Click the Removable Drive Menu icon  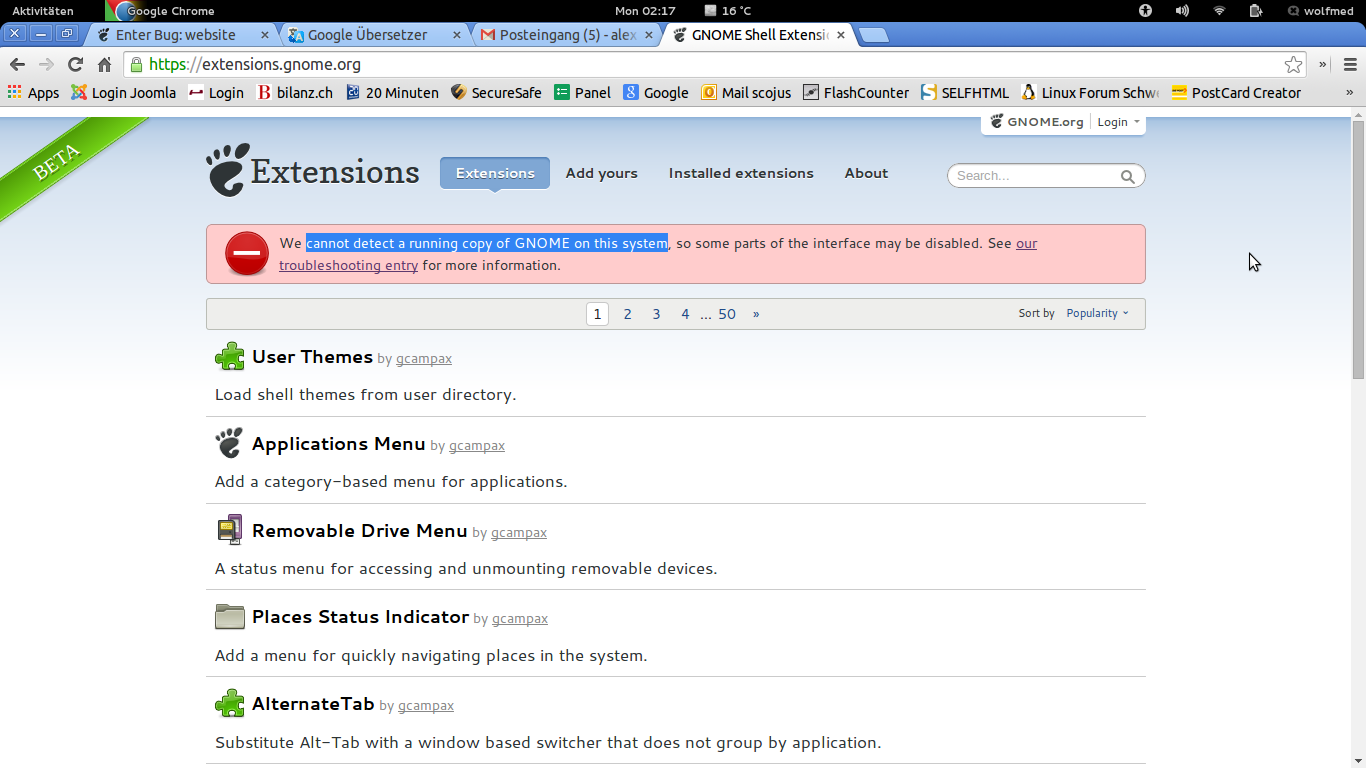click(x=230, y=530)
